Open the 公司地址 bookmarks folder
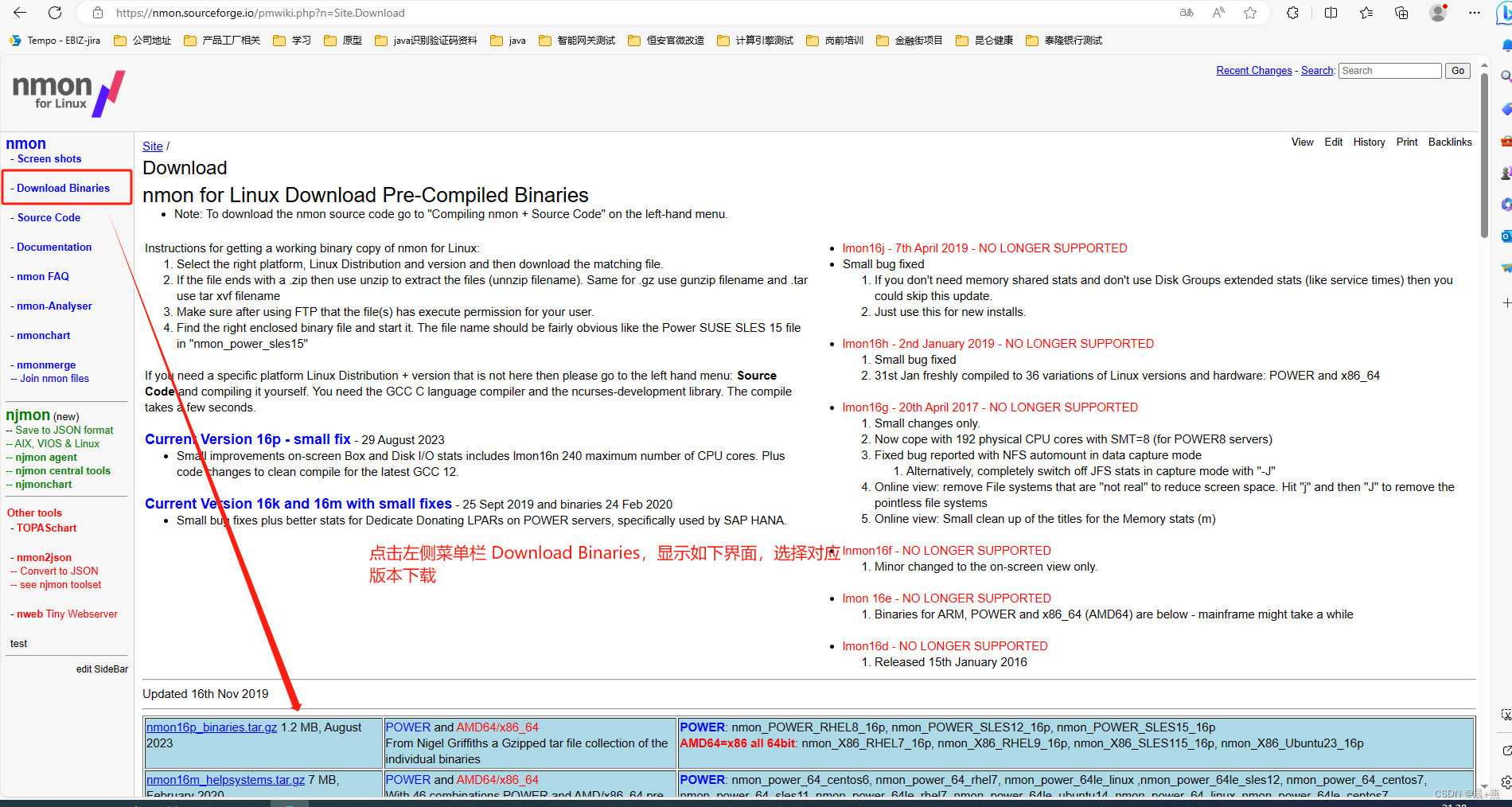The image size is (1512, 807). [142, 41]
